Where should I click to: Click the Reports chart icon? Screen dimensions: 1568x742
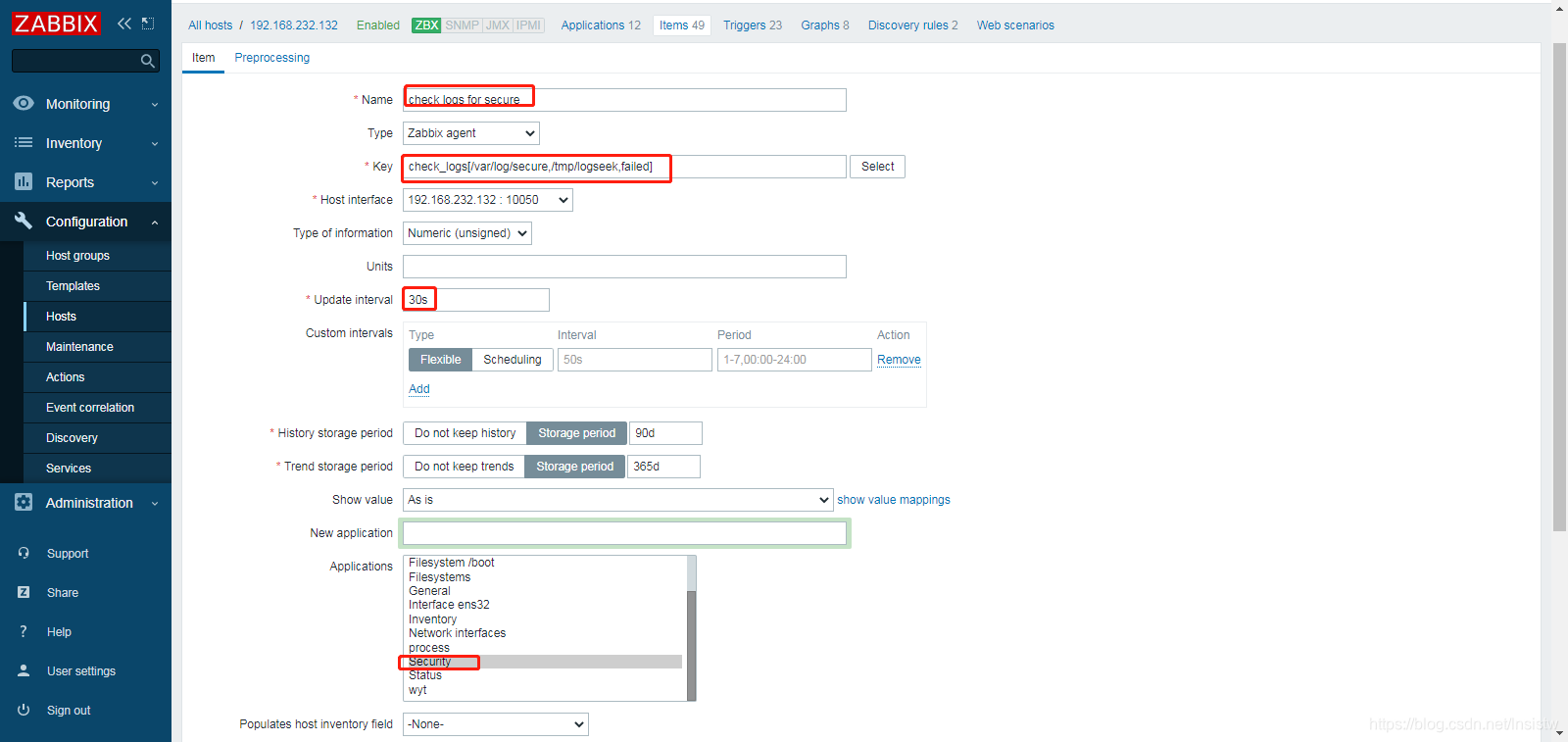coord(24,182)
